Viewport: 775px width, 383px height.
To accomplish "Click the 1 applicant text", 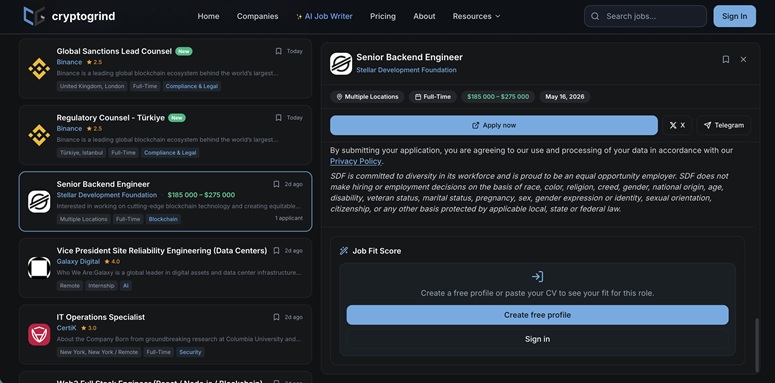I will click(289, 218).
